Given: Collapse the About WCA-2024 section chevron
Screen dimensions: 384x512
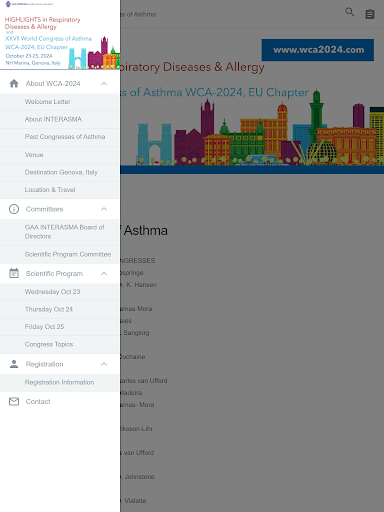Looking at the screenshot, I should 104,83.
